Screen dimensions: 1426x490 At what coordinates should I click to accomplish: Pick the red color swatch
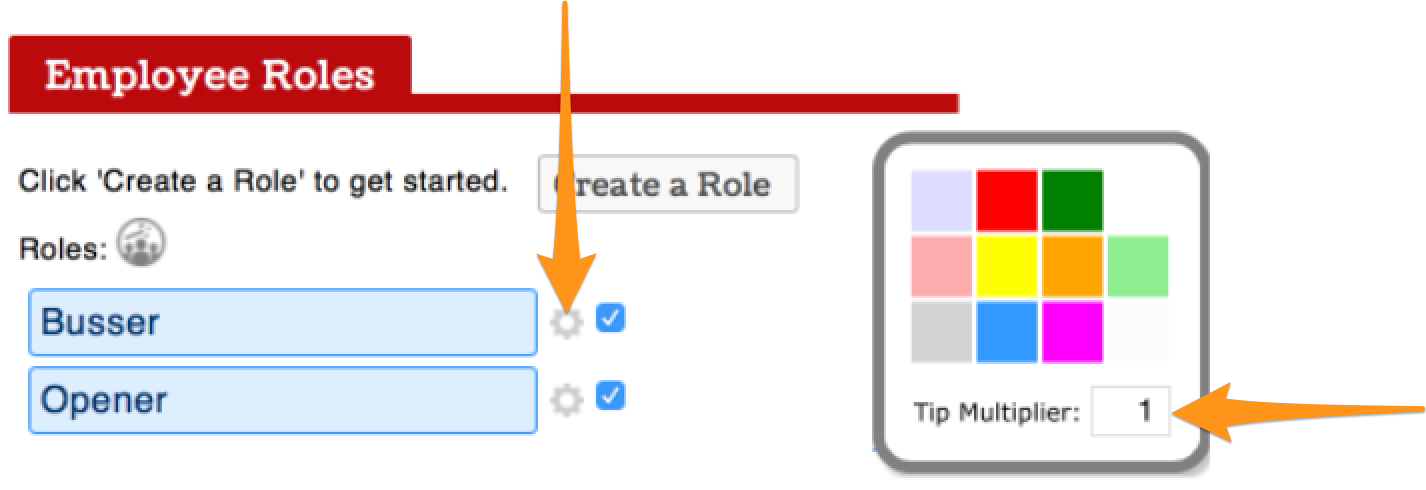coord(1007,201)
